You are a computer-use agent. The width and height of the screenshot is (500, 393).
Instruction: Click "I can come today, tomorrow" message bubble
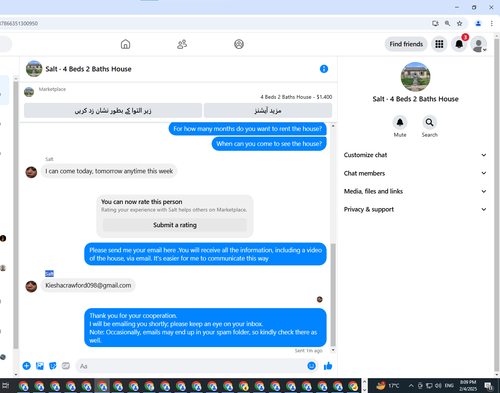[109, 171]
